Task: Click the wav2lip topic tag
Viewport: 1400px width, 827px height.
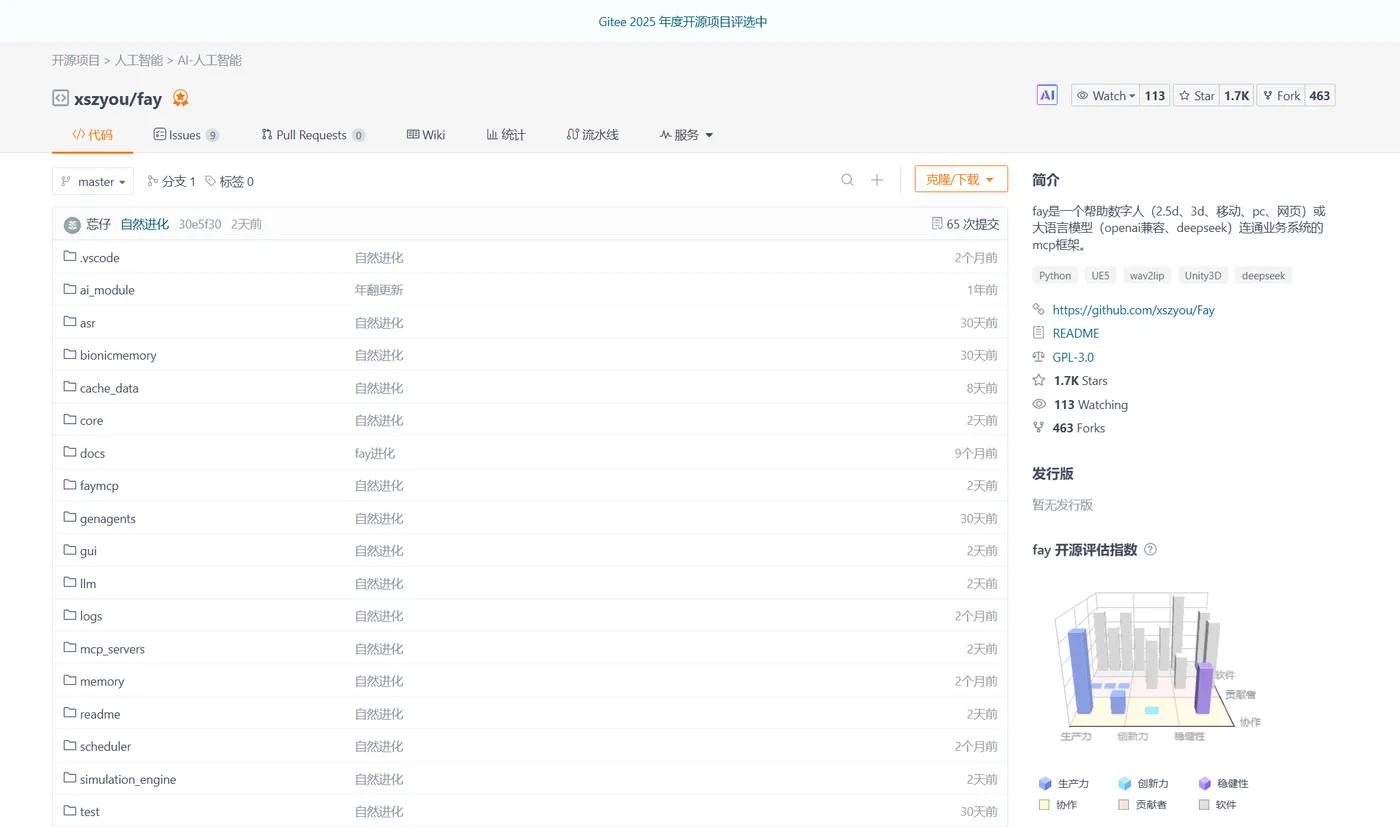Action: click(x=1146, y=275)
